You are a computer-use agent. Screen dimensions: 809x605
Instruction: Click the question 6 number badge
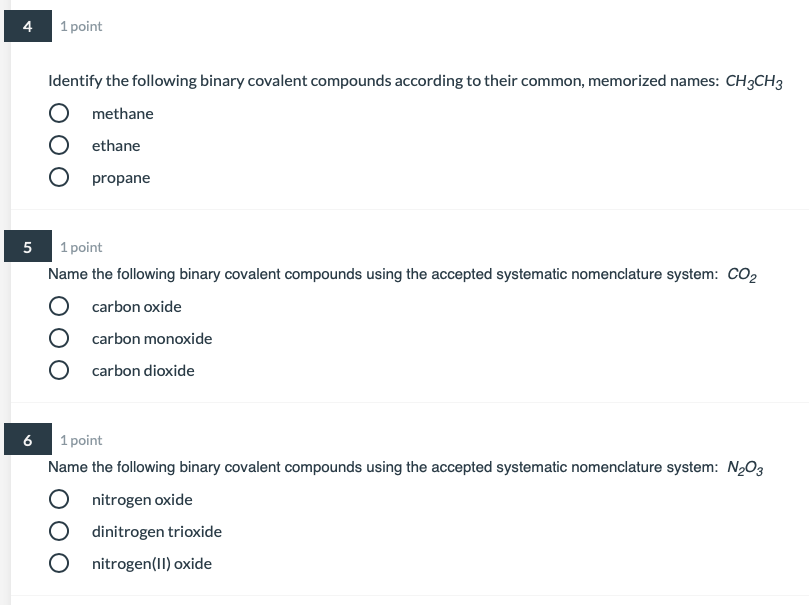(28, 439)
